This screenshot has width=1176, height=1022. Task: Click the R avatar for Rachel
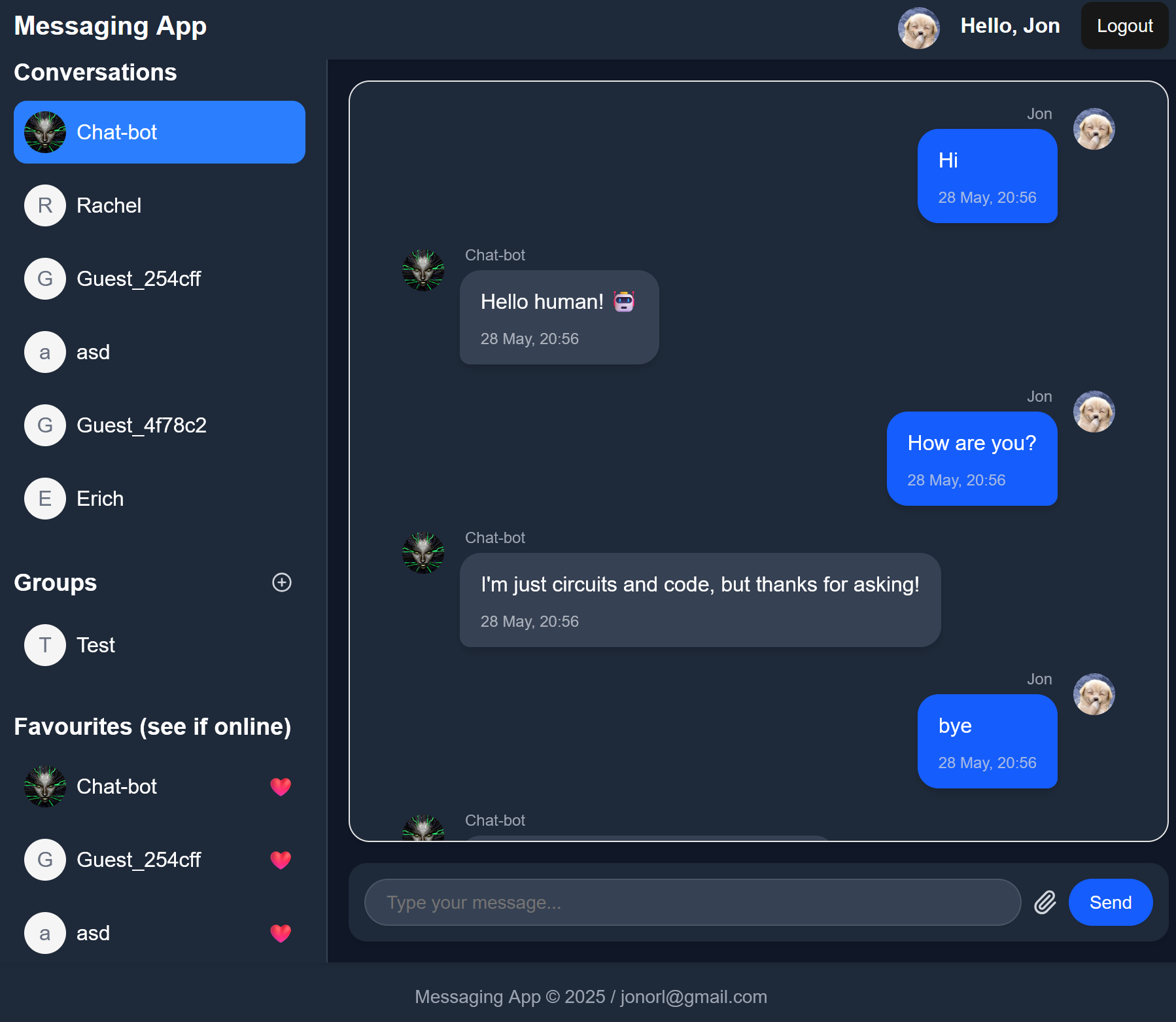coord(45,205)
